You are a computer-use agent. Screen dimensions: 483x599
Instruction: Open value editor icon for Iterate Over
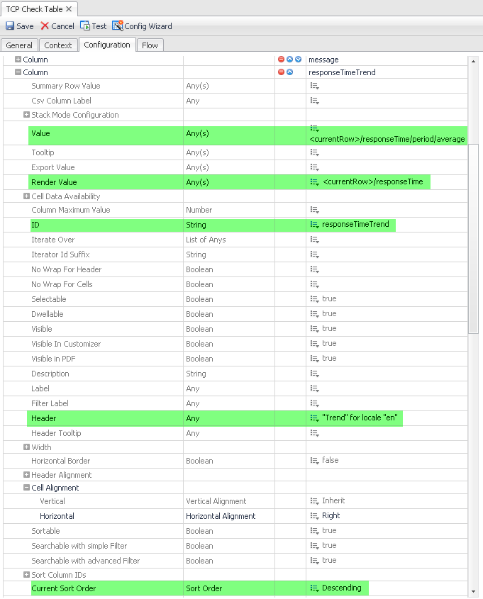(x=314, y=240)
